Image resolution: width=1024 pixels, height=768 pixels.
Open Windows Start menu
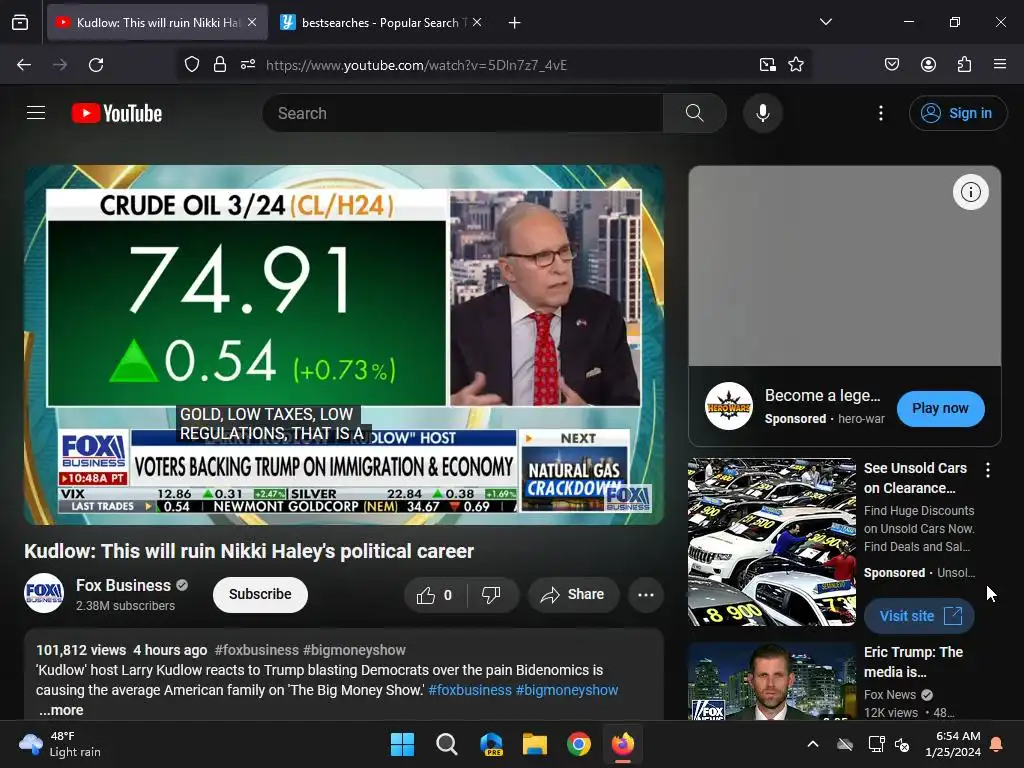click(x=402, y=744)
